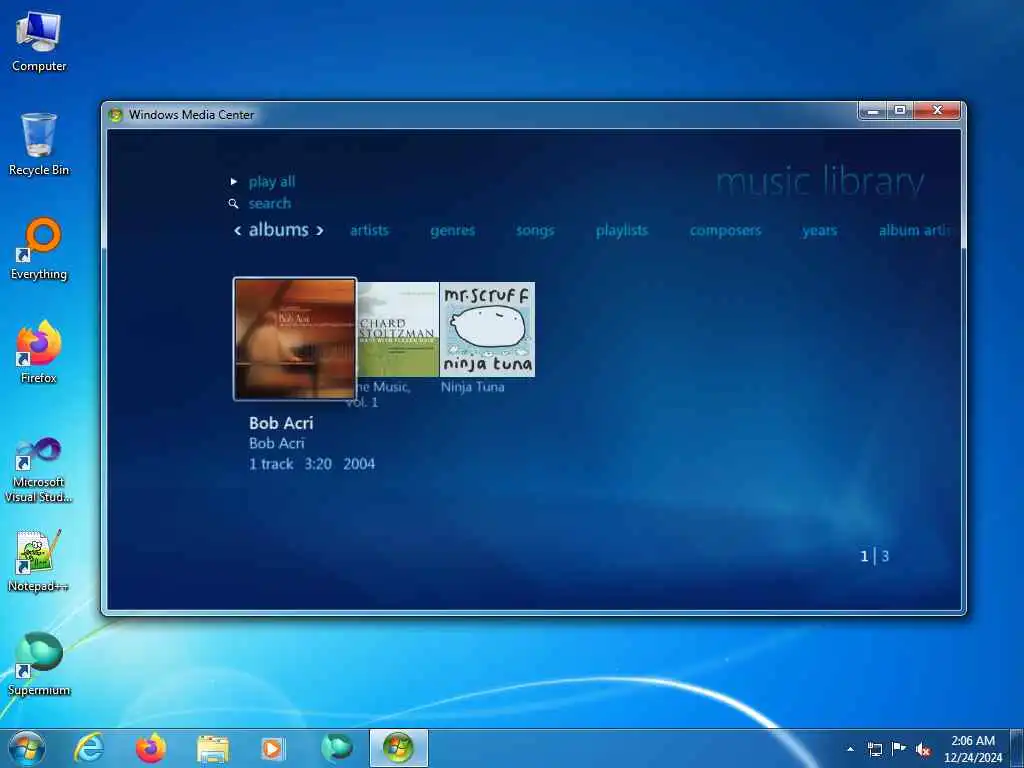Open the Computer desktop icon

click(x=39, y=42)
